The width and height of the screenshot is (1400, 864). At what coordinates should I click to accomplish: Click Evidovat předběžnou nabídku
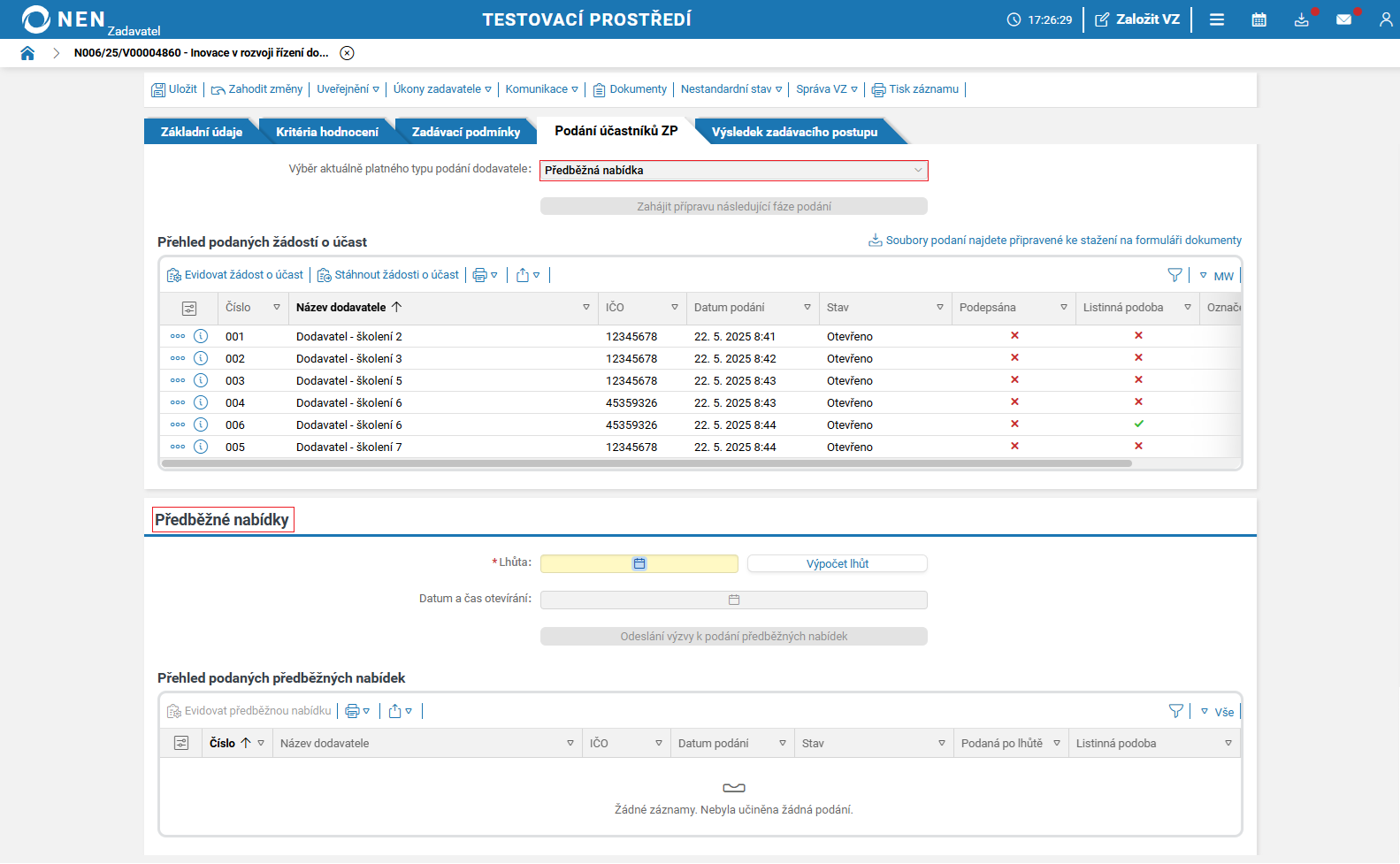[249, 711]
